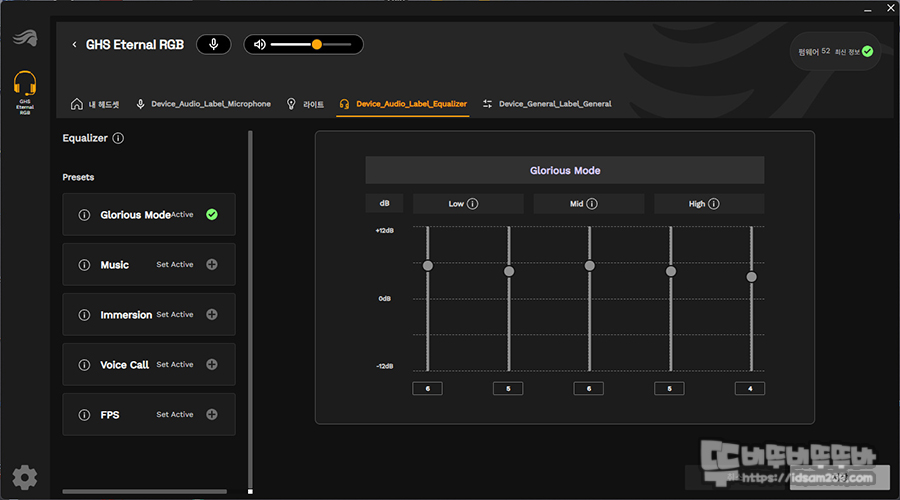Click second EQ band slider handle

(x=509, y=272)
